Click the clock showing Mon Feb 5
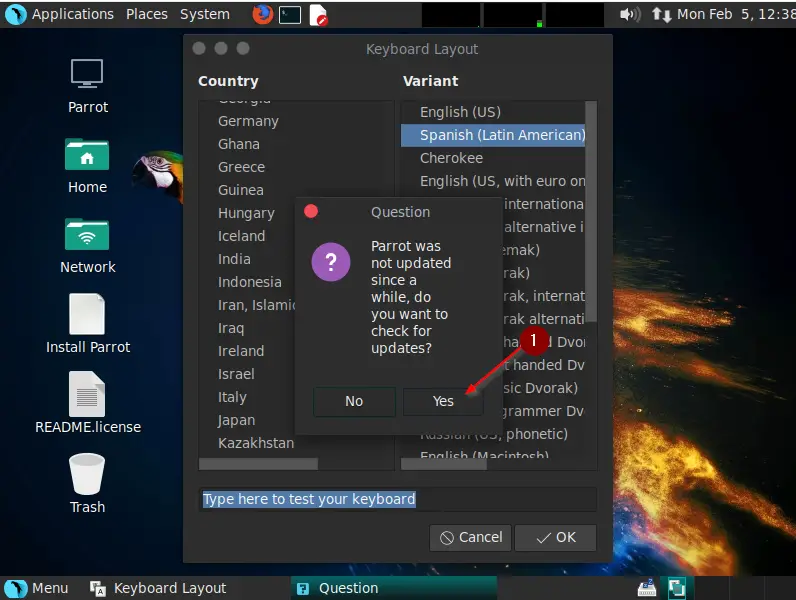 coord(735,14)
